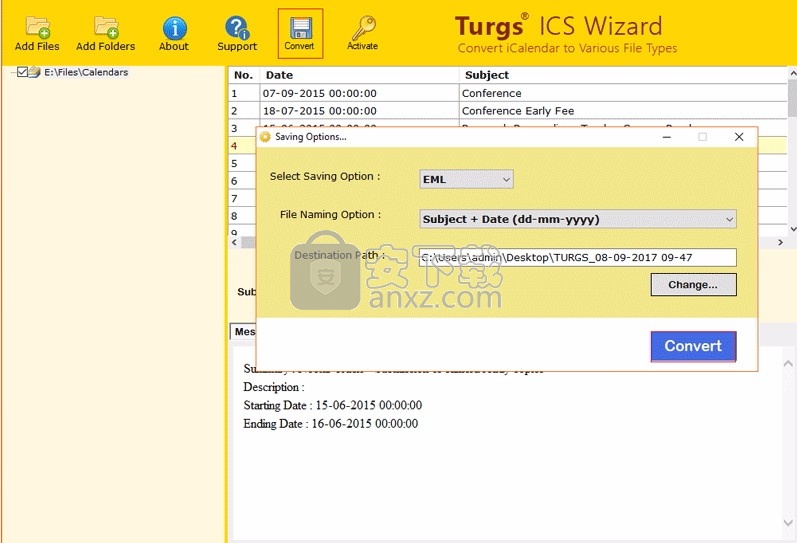Click the No. column header
The image size is (797, 543).
(x=244, y=75)
